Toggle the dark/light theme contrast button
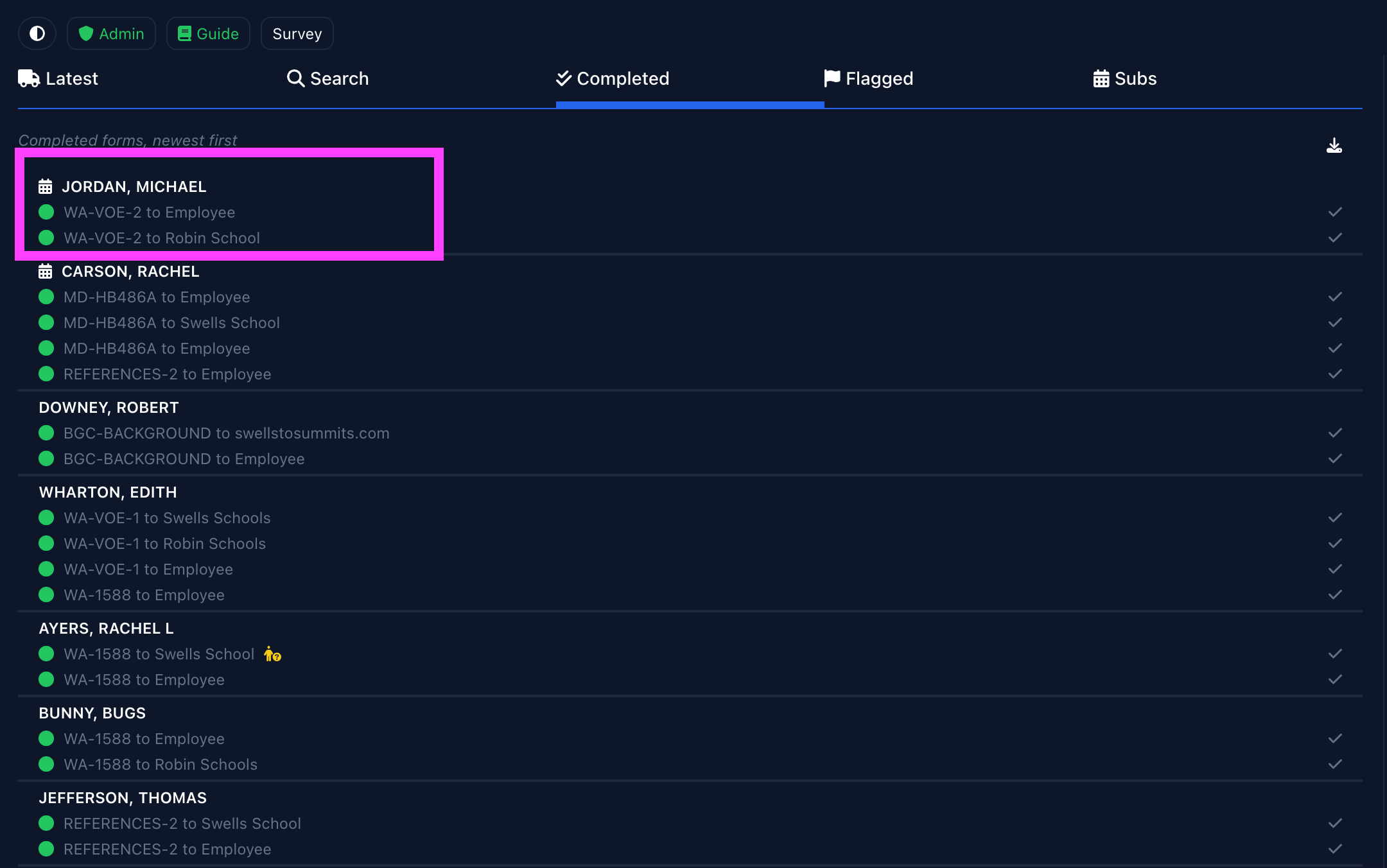Screen dimensions: 1387x868 (x=37, y=33)
